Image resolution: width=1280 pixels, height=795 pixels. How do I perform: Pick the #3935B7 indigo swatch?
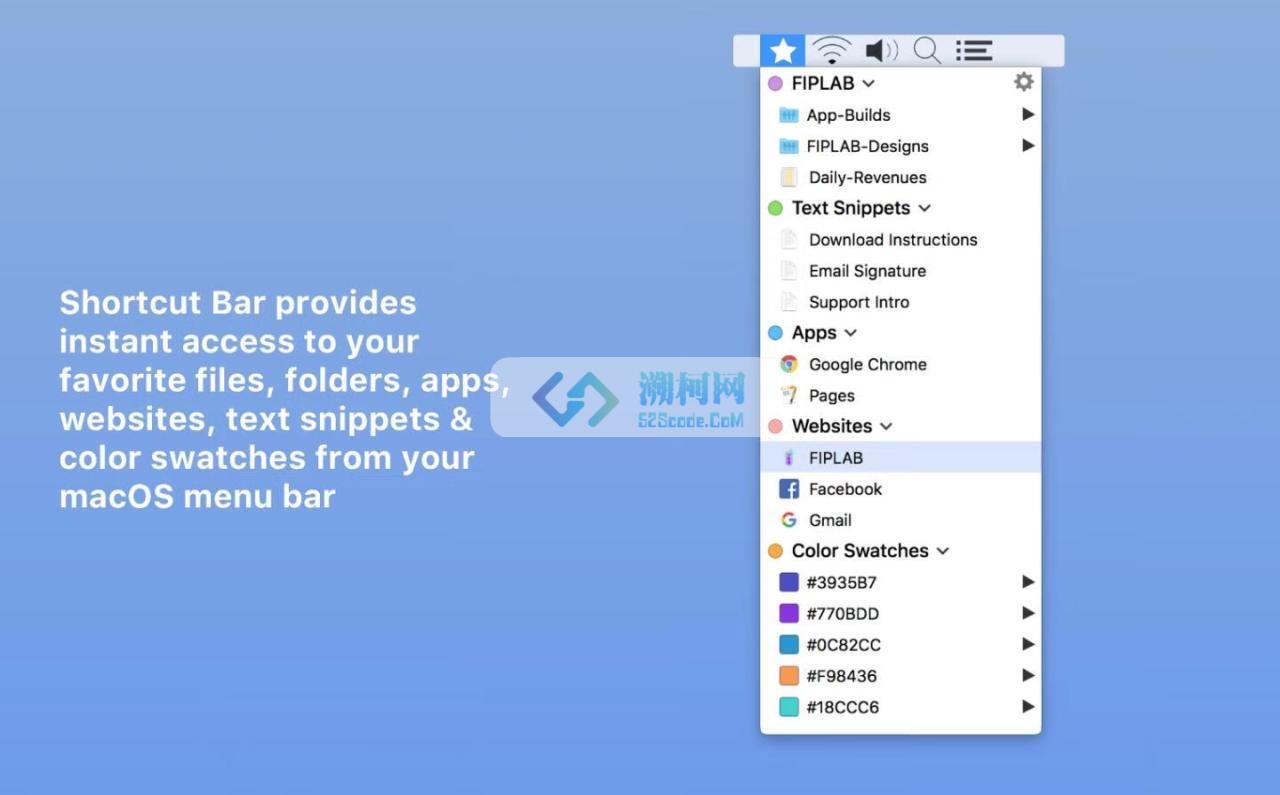[789, 582]
